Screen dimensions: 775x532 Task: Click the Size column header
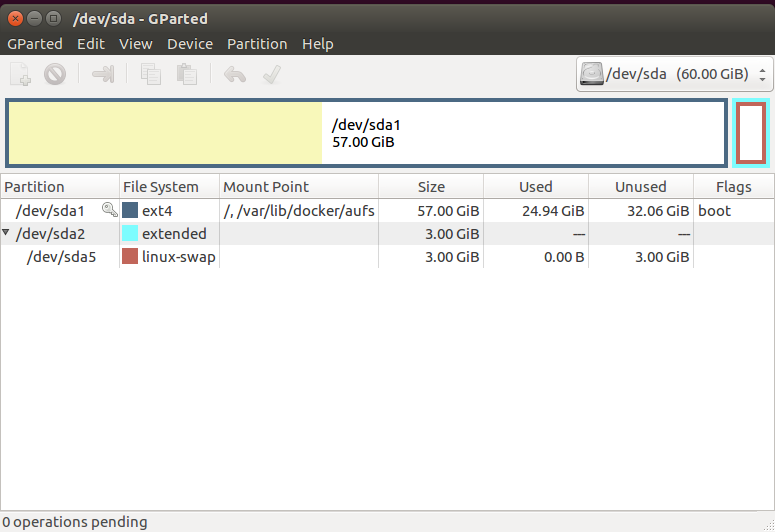click(431, 186)
